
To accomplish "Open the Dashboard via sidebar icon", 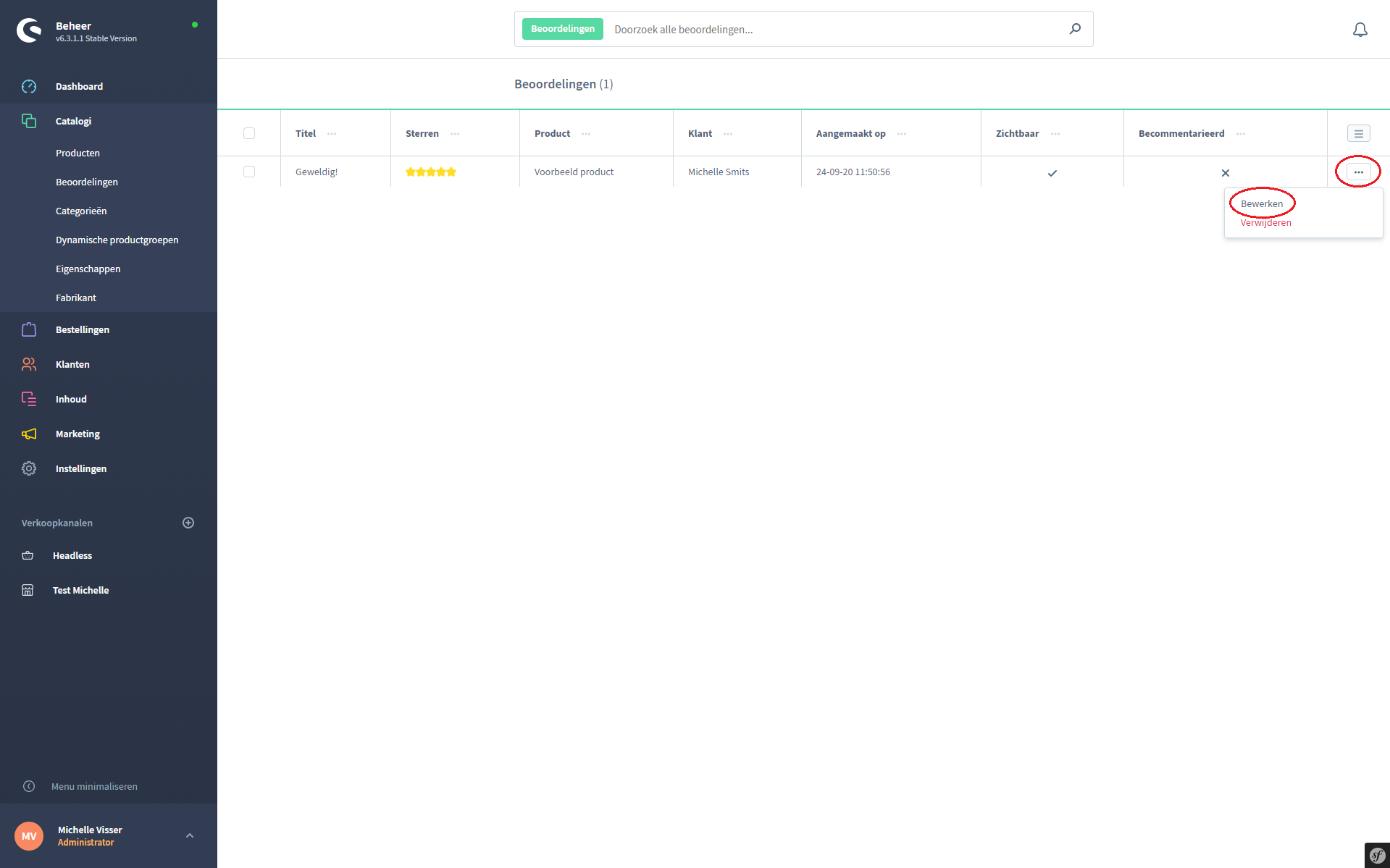I will 29,86.
